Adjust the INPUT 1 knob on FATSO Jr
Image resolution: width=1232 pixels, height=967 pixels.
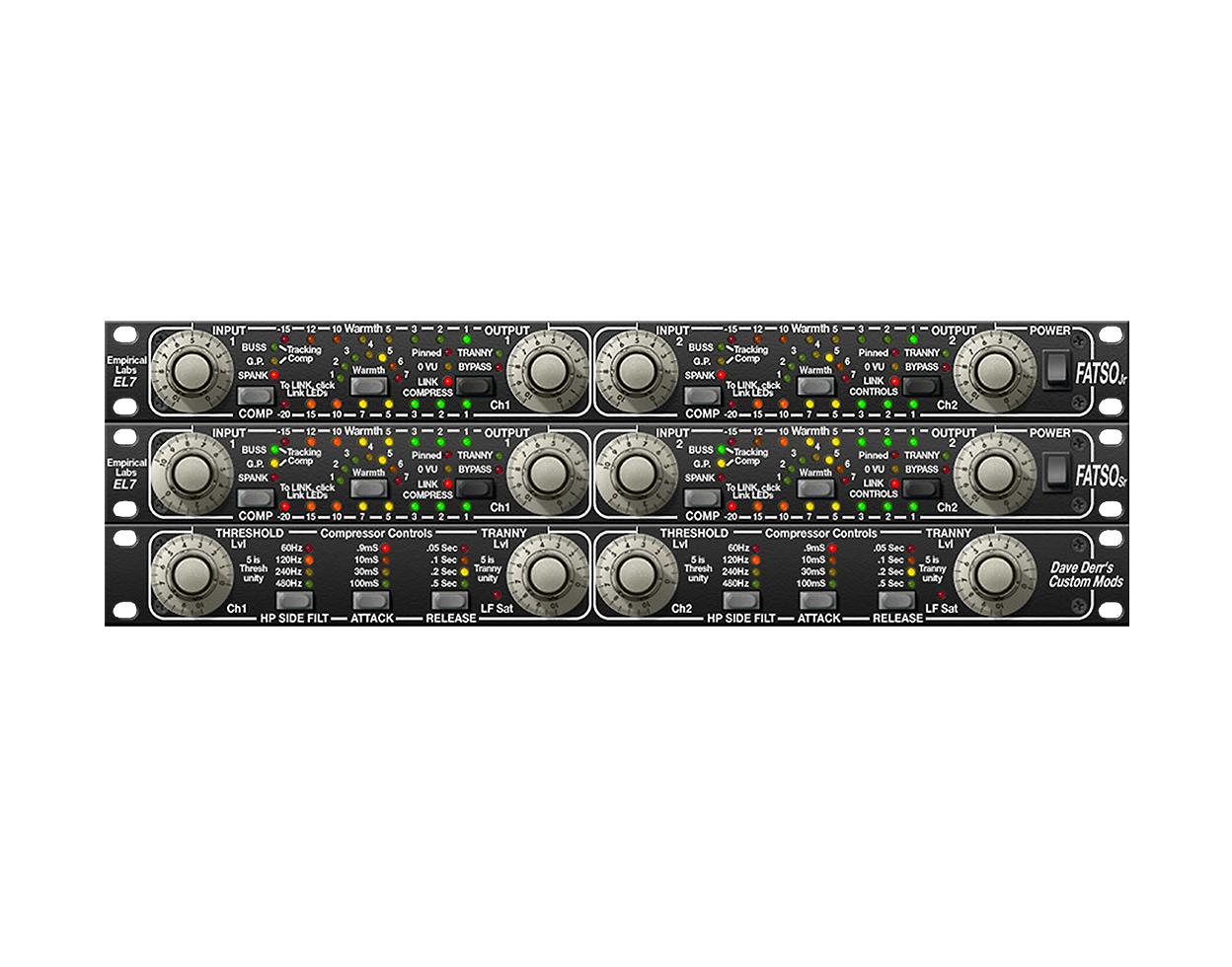click(192, 371)
